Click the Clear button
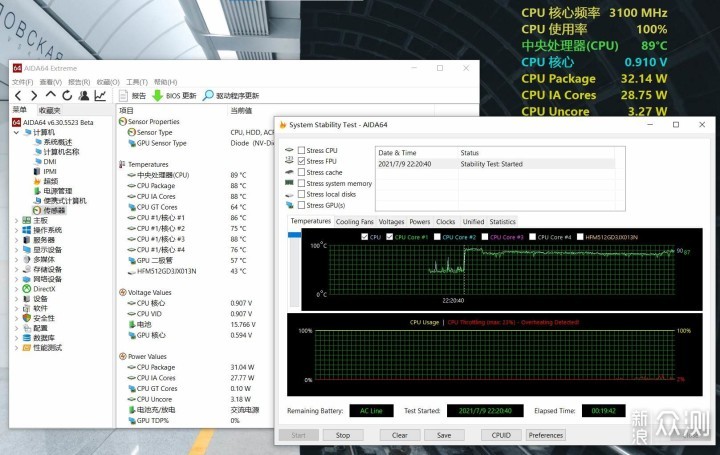This screenshot has width=720, height=455. (399, 435)
